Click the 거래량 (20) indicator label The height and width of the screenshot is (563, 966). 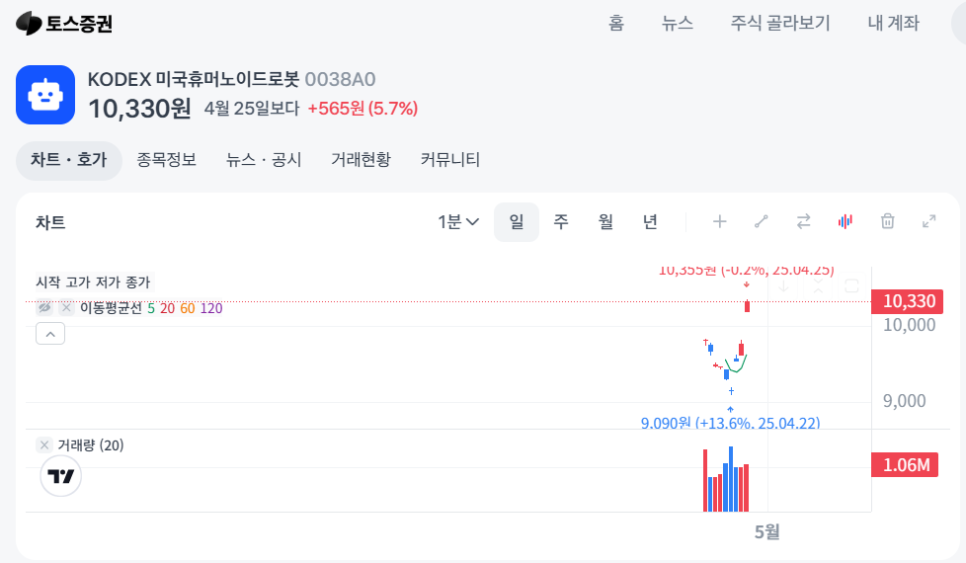coord(91,445)
